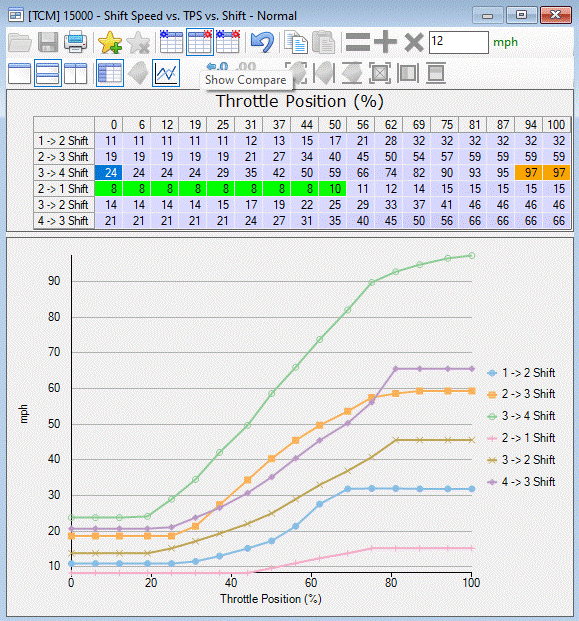Select orange cell 97 under column 100
Screen dimensions: 579x621
(556, 173)
